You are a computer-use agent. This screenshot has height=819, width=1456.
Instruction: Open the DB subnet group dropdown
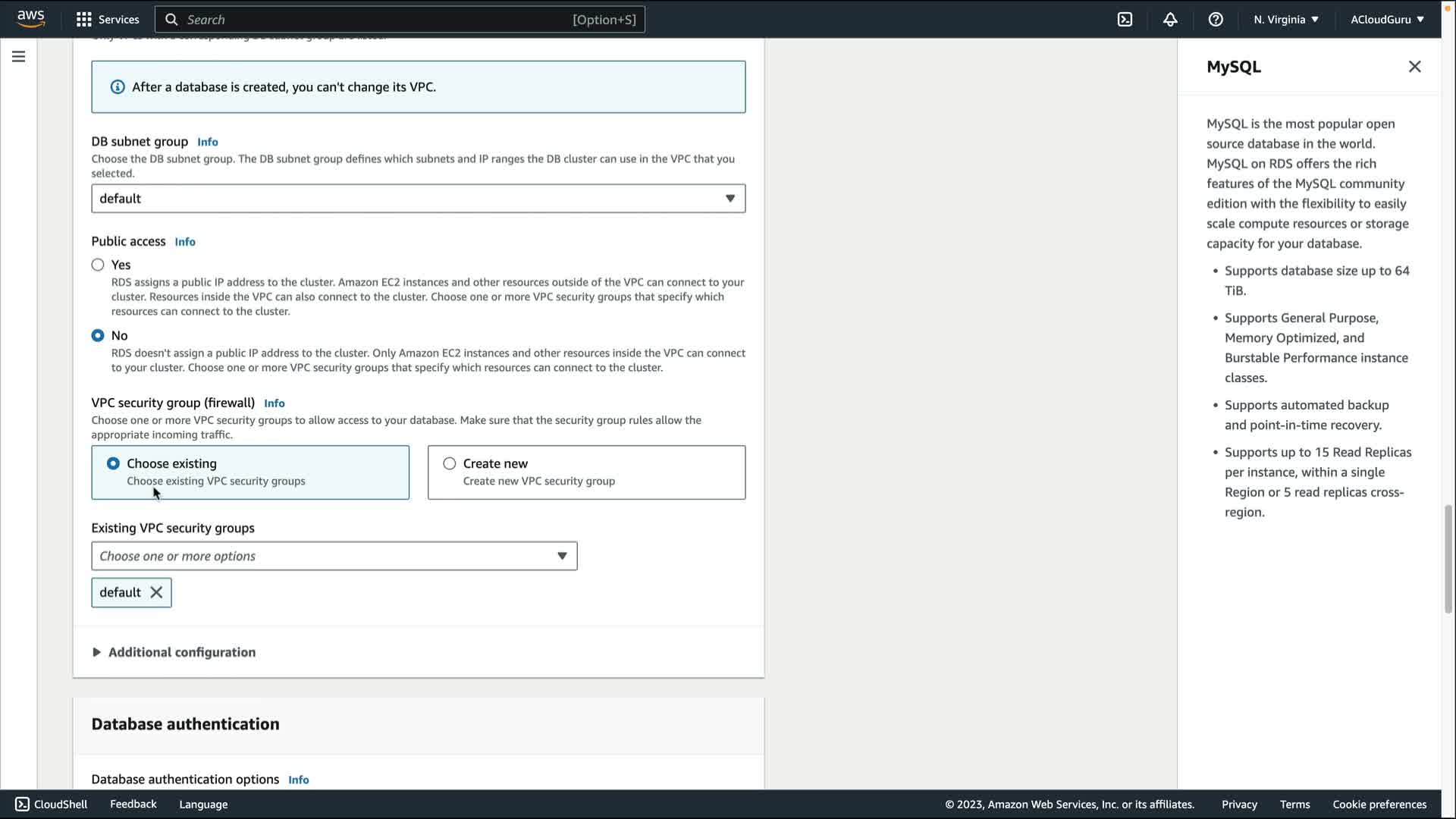[x=418, y=199]
